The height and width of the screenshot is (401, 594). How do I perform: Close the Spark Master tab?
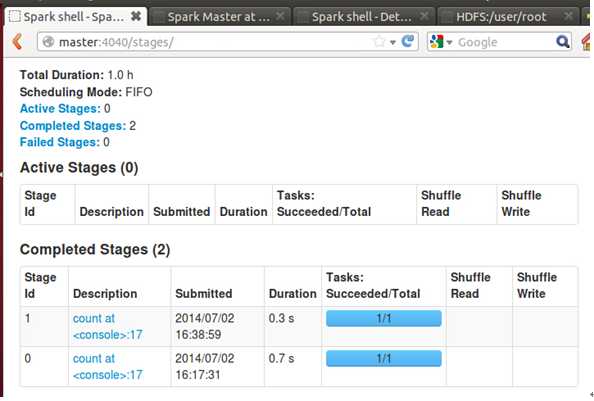pyautogui.click(x=280, y=16)
